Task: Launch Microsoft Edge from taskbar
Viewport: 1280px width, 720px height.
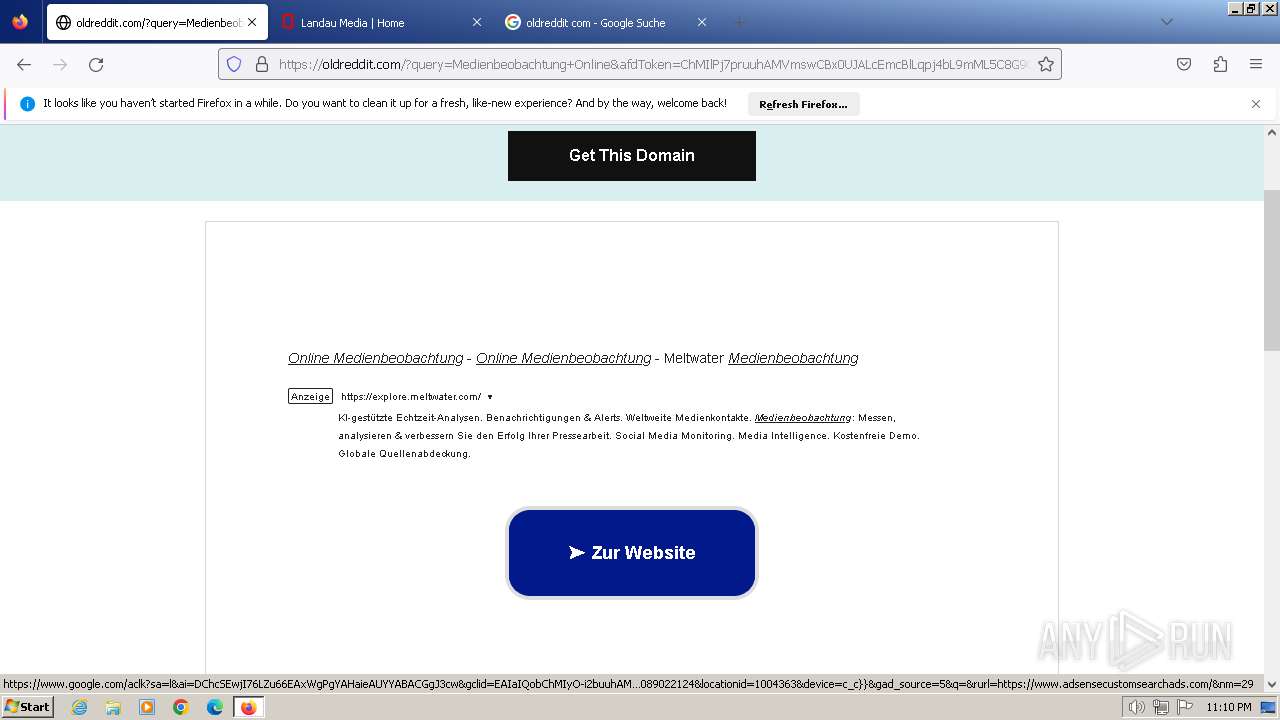Action: pyautogui.click(x=215, y=707)
